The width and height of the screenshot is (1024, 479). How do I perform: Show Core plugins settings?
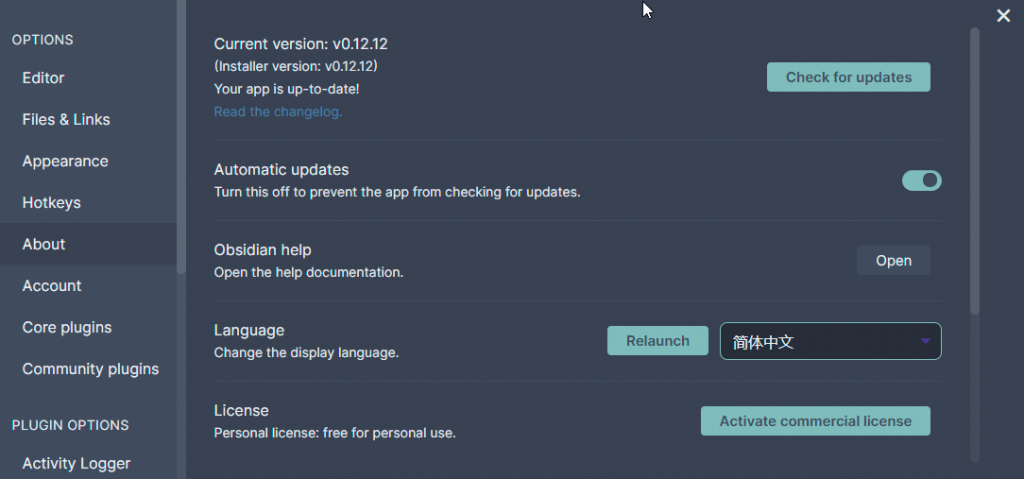pos(67,328)
